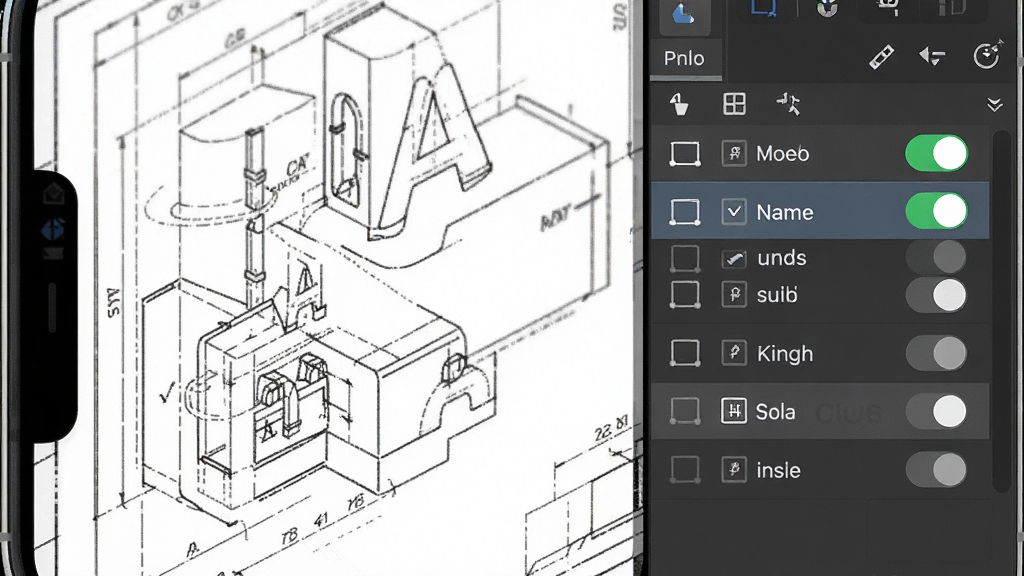
Task: Click the type icon beside Kingh
Action: coord(734,353)
